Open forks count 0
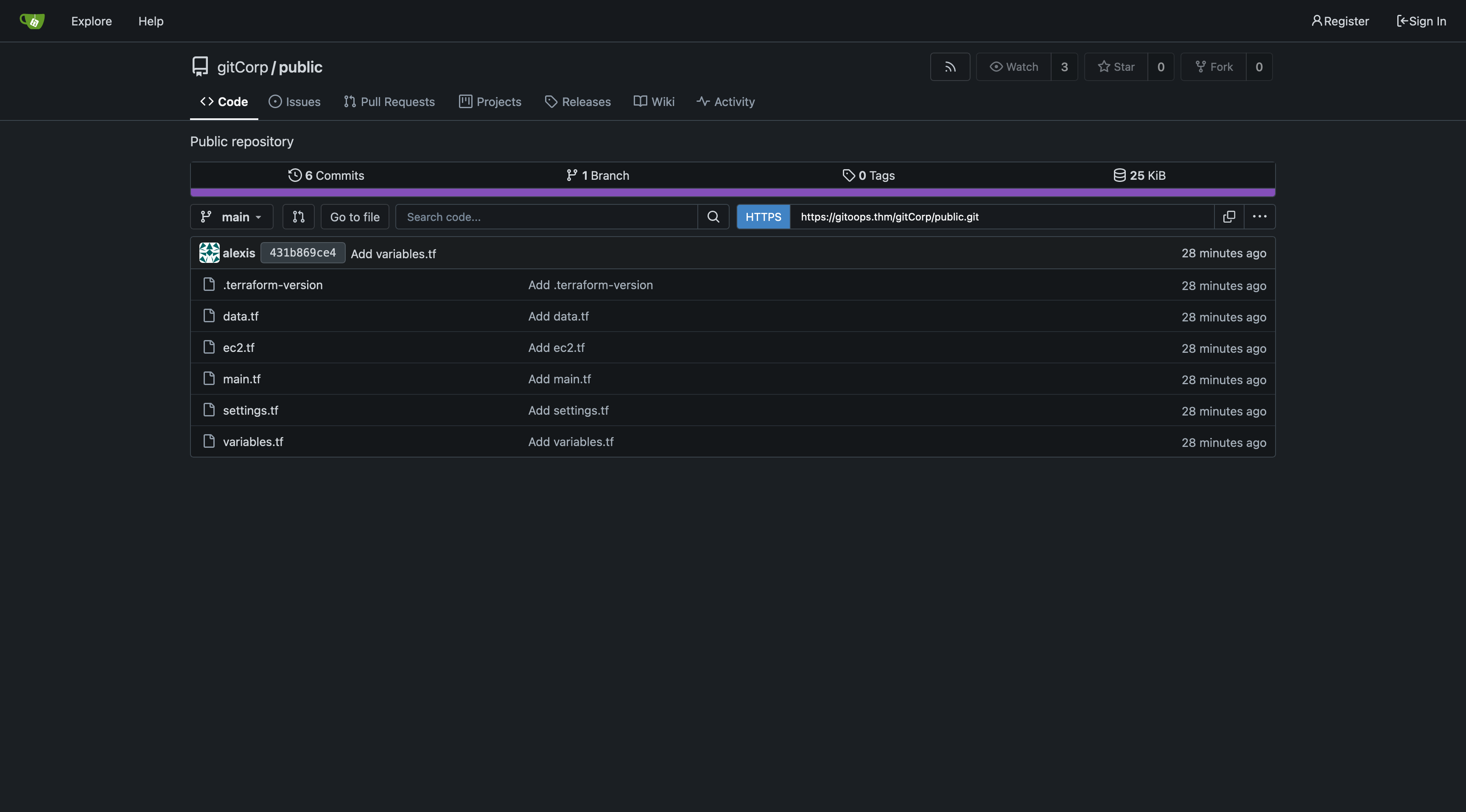This screenshot has height=812, width=1466. [x=1259, y=67]
